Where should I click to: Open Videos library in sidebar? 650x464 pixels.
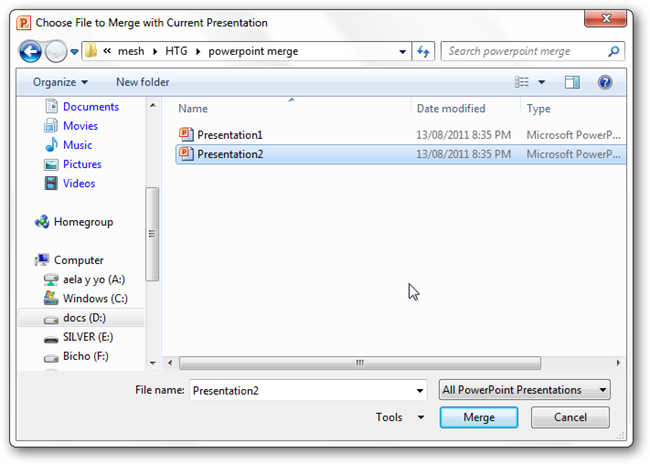pos(79,183)
